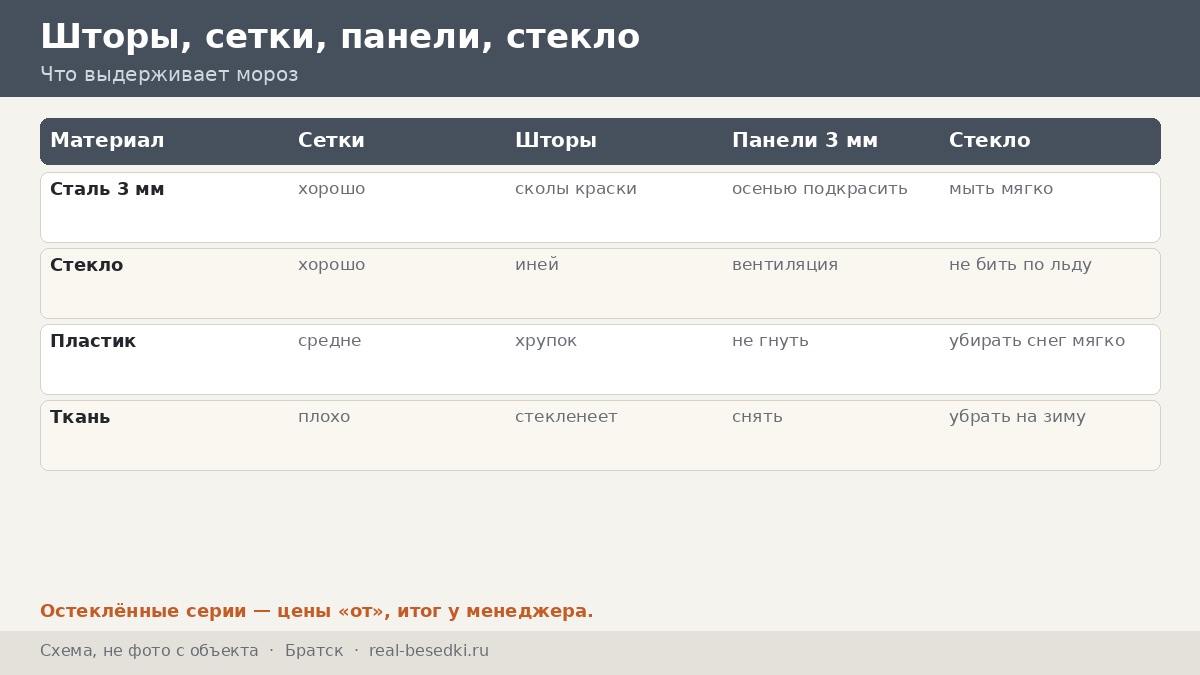Click the "иней" cell
This screenshot has height=675, width=1200.
[537, 265]
